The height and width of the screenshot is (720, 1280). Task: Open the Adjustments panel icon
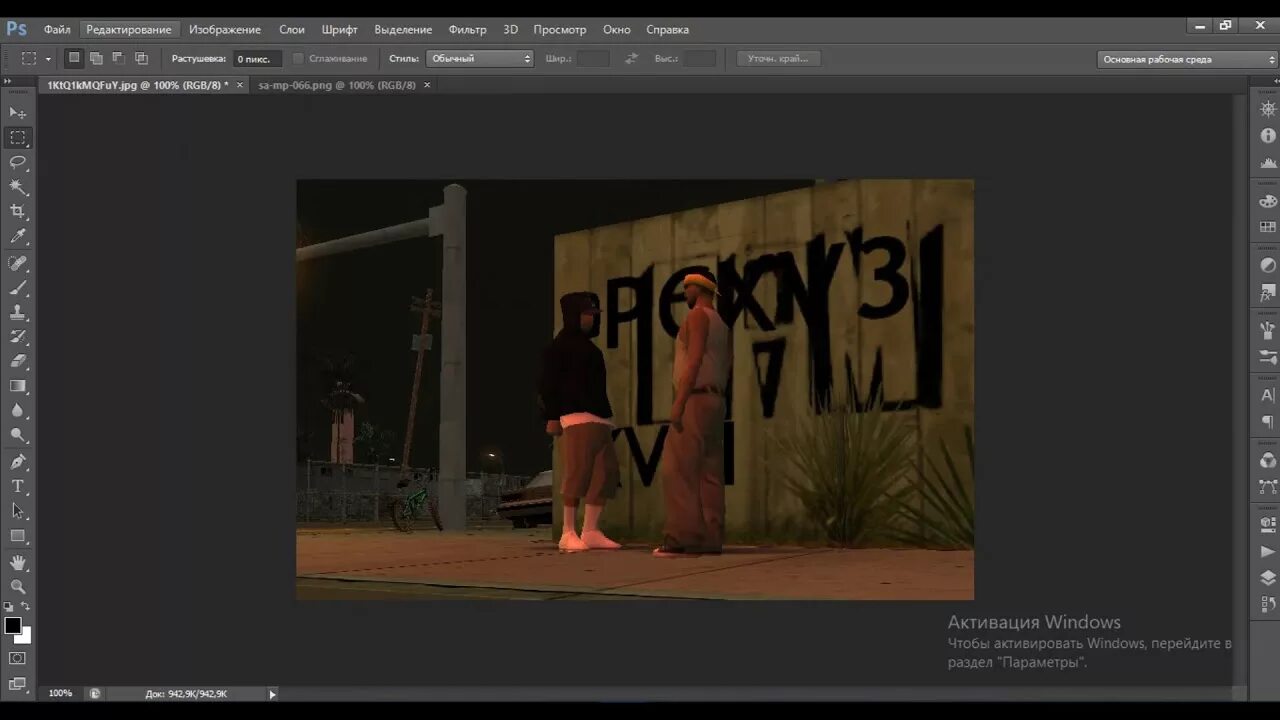[x=1268, y=266]
